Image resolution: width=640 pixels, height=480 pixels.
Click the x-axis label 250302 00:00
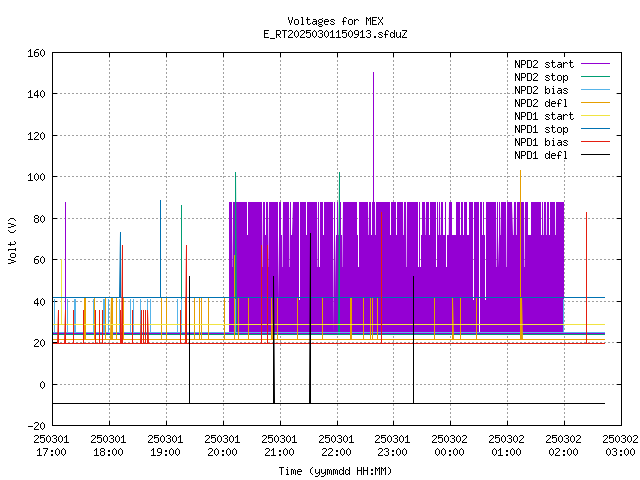click(x=449, y=446)
